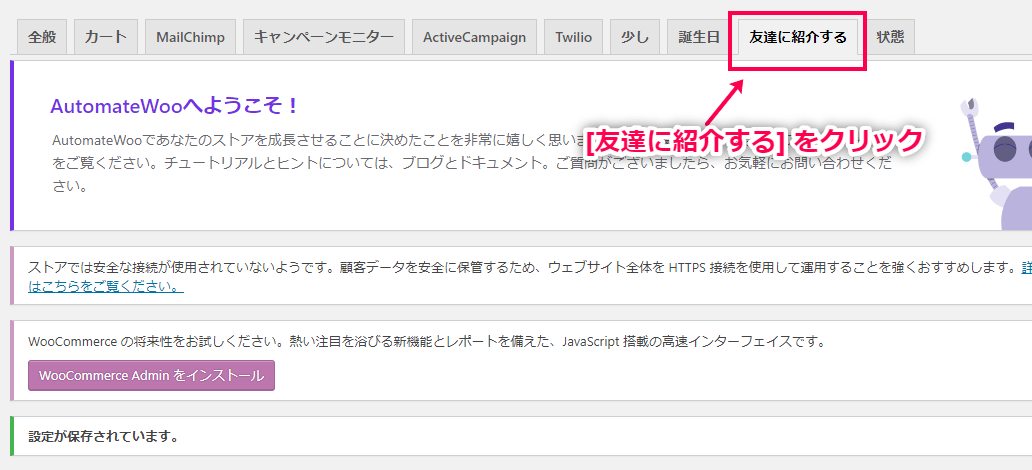This screenshot has height=470, width=1032.
Task: Open the 誕生日 tab
Action: (x=699, y=37)
